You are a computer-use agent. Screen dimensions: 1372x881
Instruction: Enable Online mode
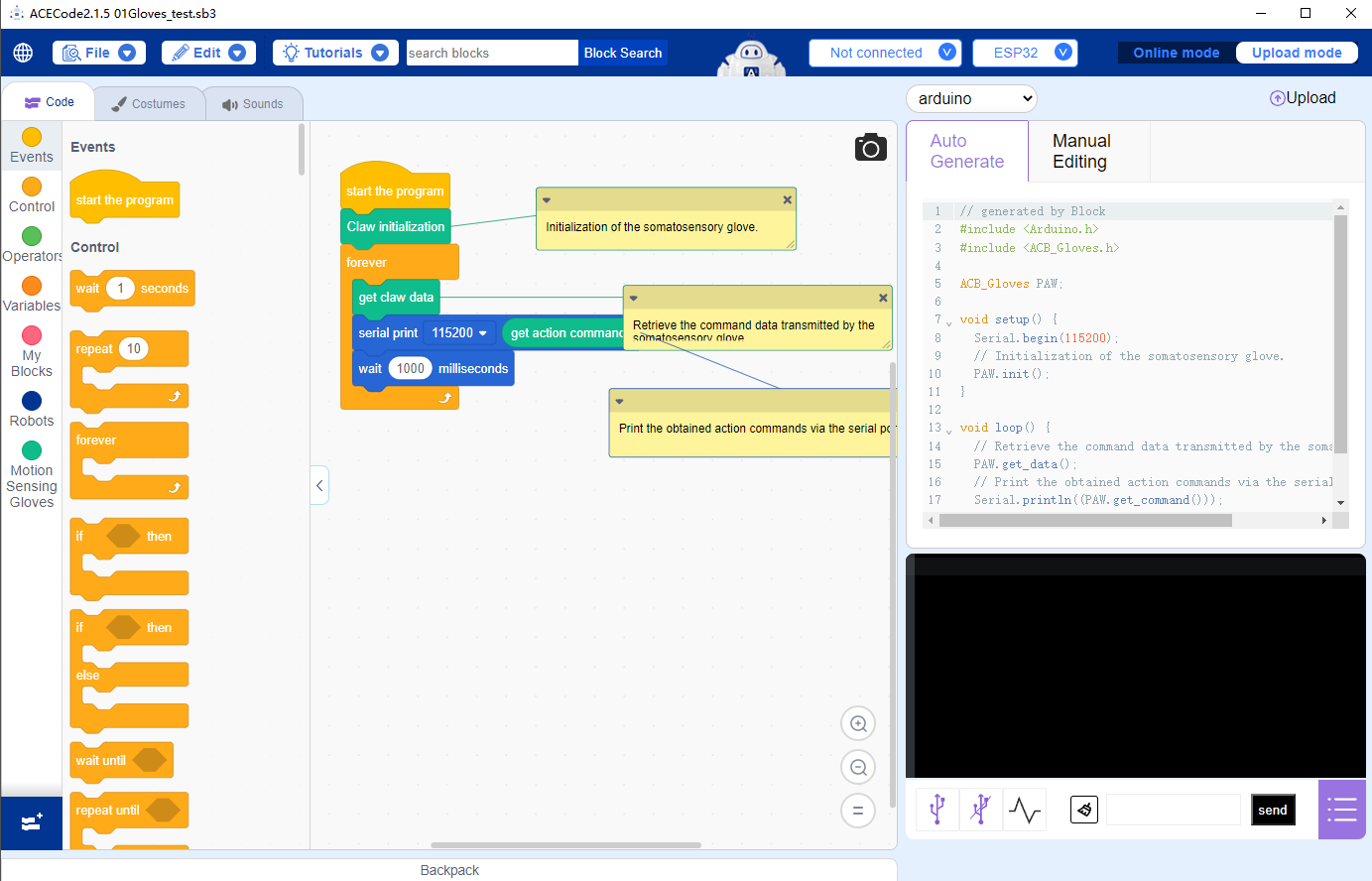pyautogui.click(x=1177, y=52)
